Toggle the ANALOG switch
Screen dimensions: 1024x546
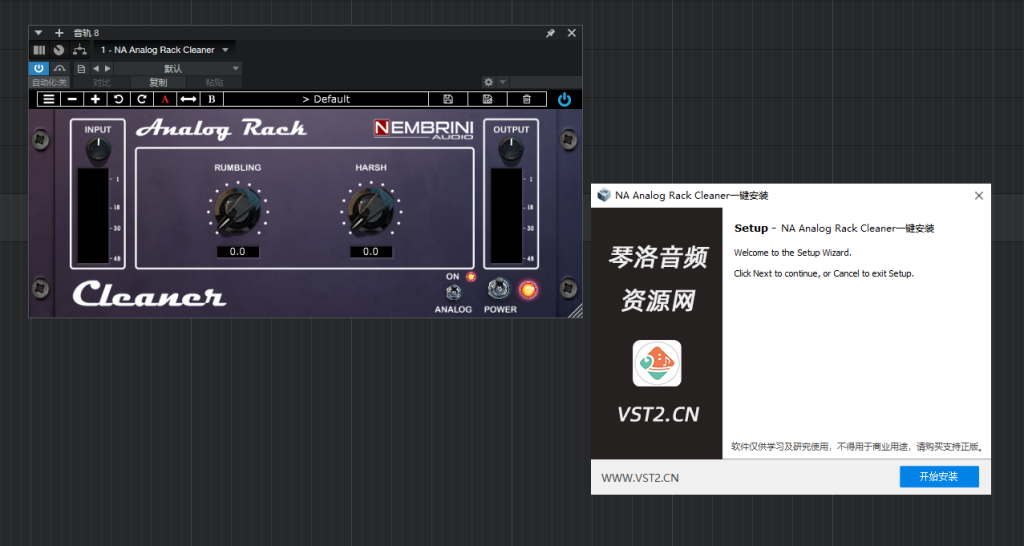[x=453, y=293]
